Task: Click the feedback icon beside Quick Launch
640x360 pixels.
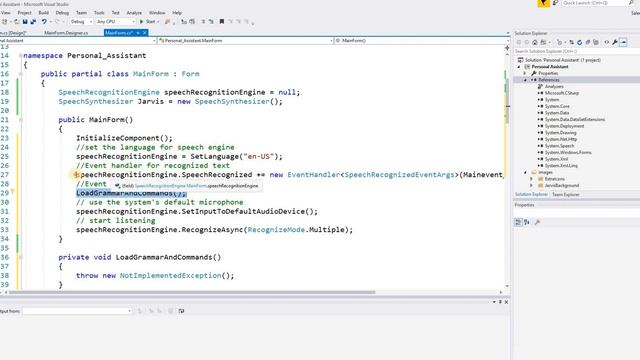Action: [x=555, y=3]
